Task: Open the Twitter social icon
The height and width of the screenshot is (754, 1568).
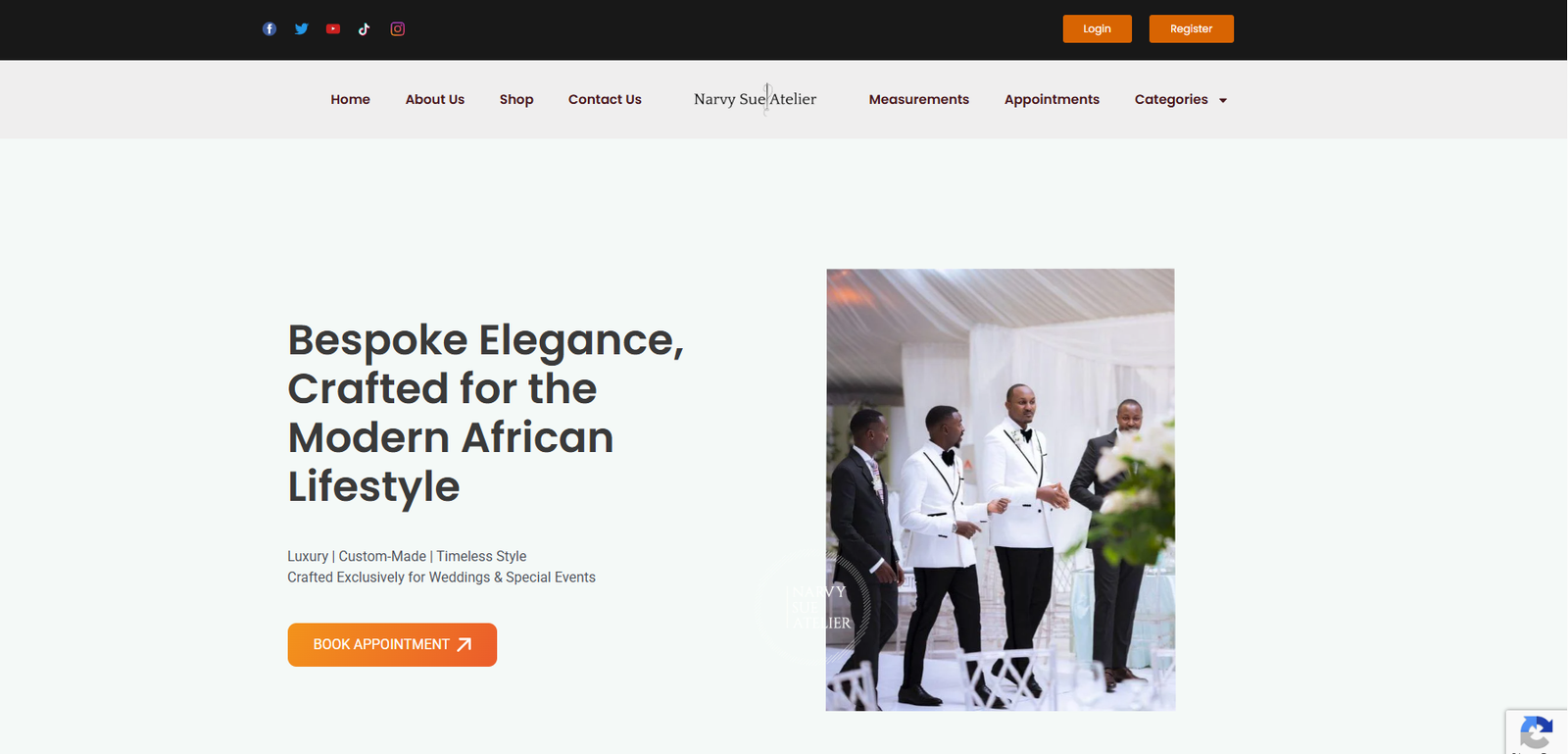Action: pos(301,29)
